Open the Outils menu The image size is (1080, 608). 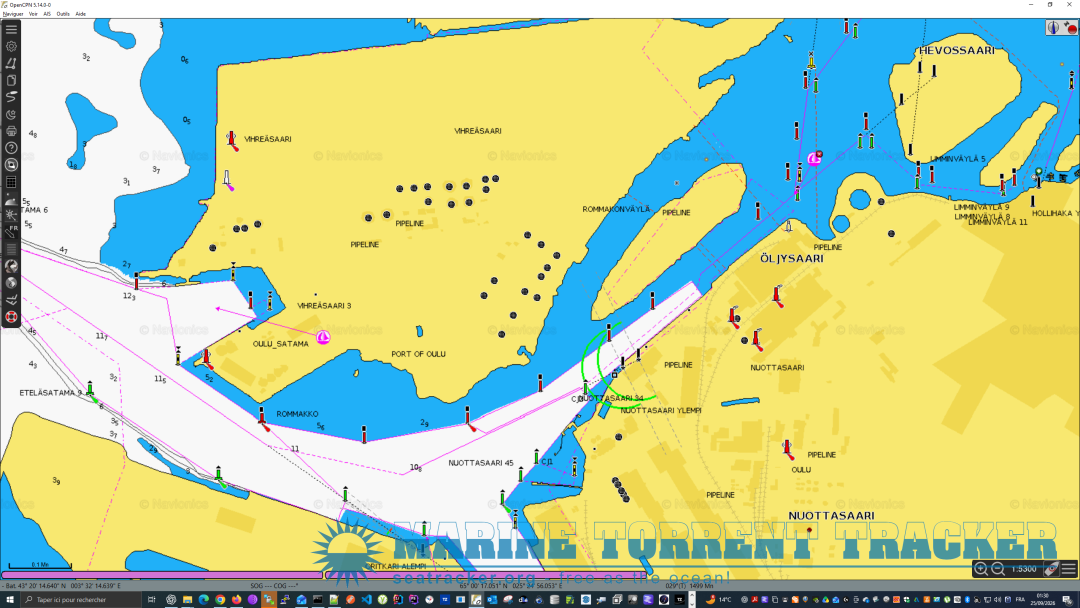coord(63,14)
